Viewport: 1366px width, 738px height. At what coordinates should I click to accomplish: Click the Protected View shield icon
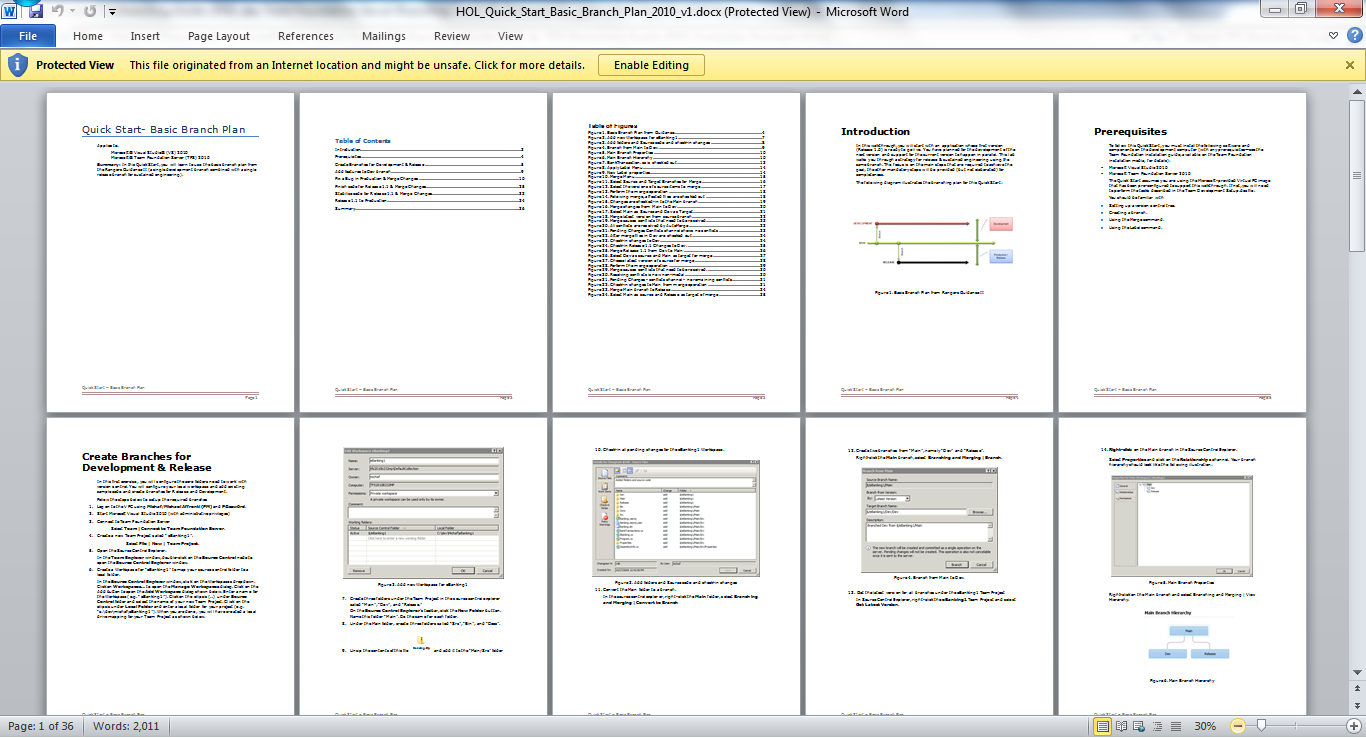(x=17, y=65)
